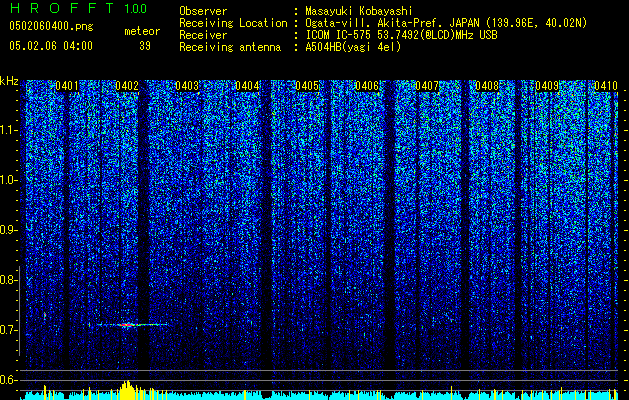This screenshot has width=629, height=400.
Task: Click the 0.6 kHz axis tick label
Action: coord(8,380)
